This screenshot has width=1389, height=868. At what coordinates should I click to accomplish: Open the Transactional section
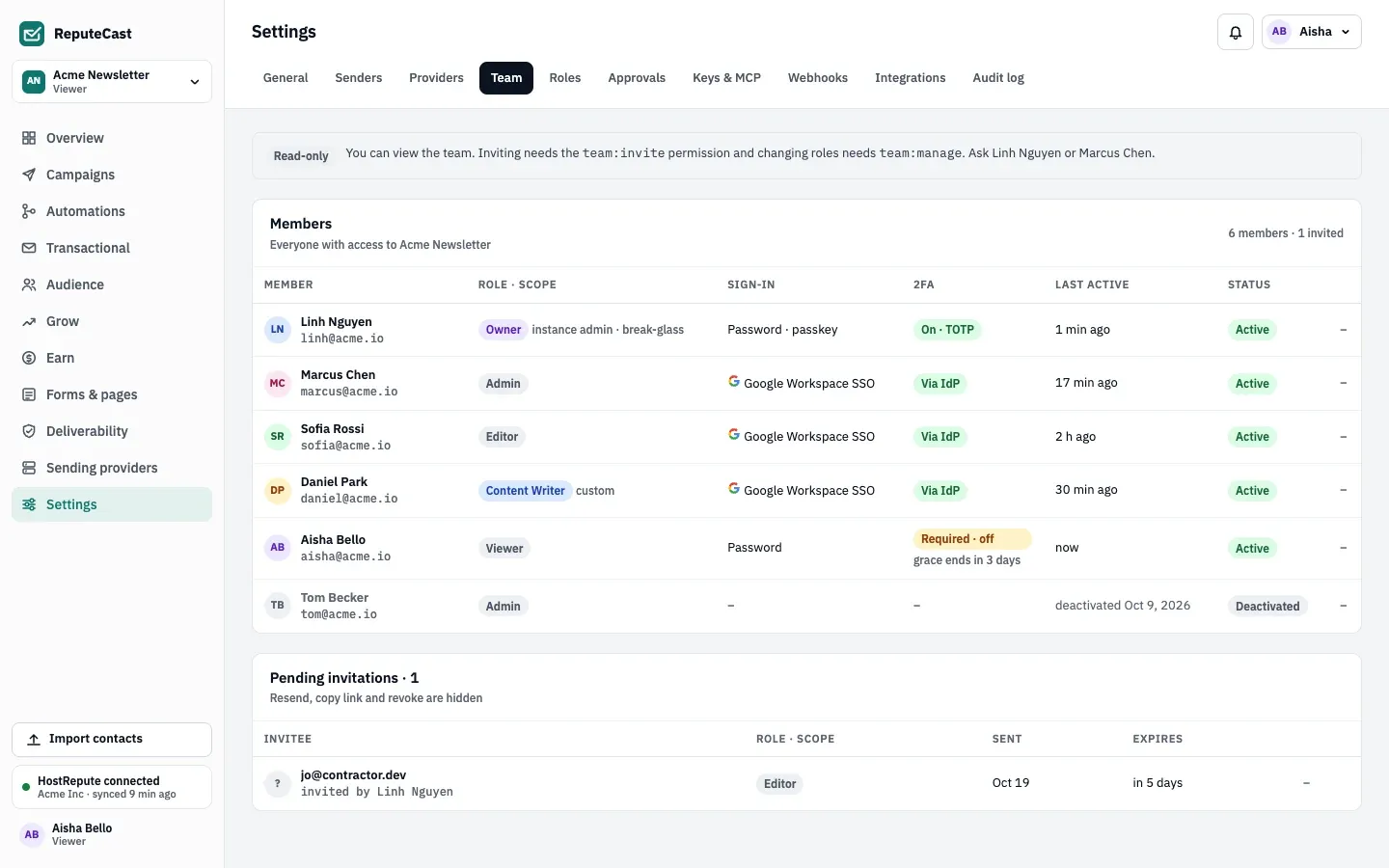(x=112, y=248)
